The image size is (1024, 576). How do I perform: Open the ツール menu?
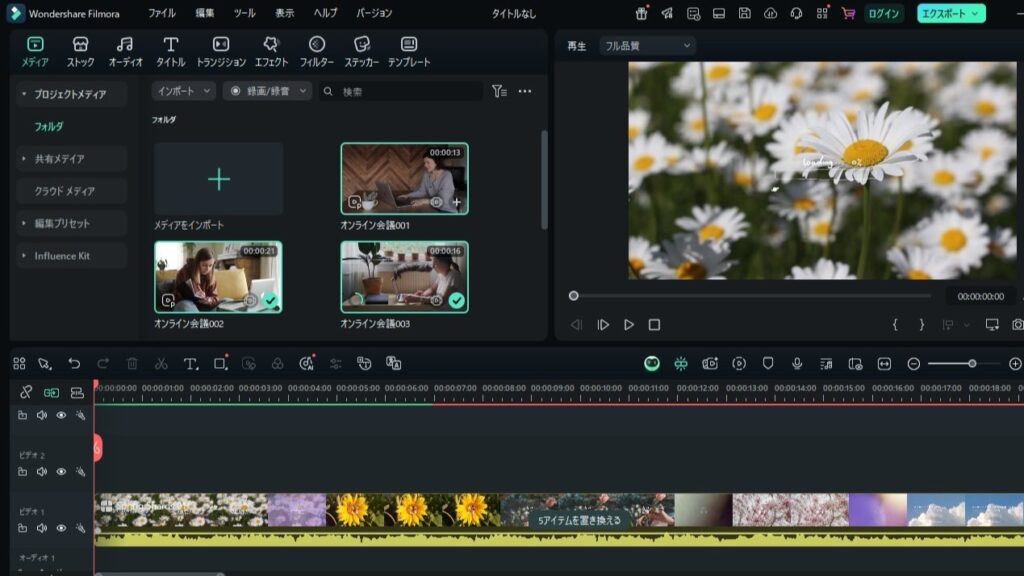tap(244, 14)
